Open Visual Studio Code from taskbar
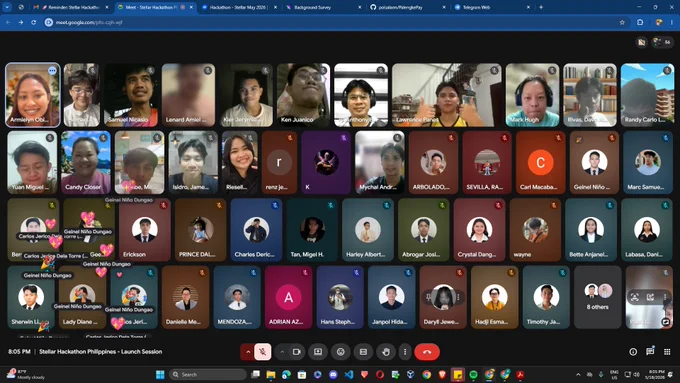This screenshot has width=680, height=383. [x=349, y=374]
